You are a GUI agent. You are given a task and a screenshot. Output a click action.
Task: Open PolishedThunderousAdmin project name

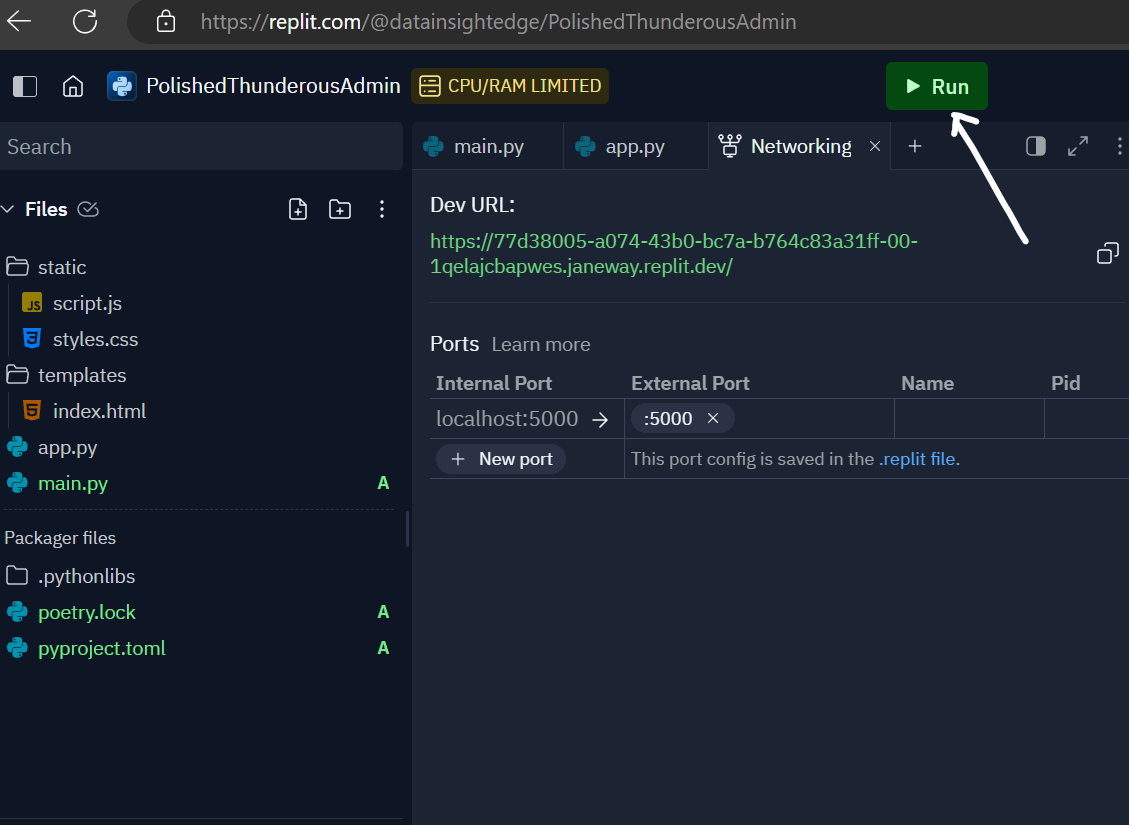[273, 86]
